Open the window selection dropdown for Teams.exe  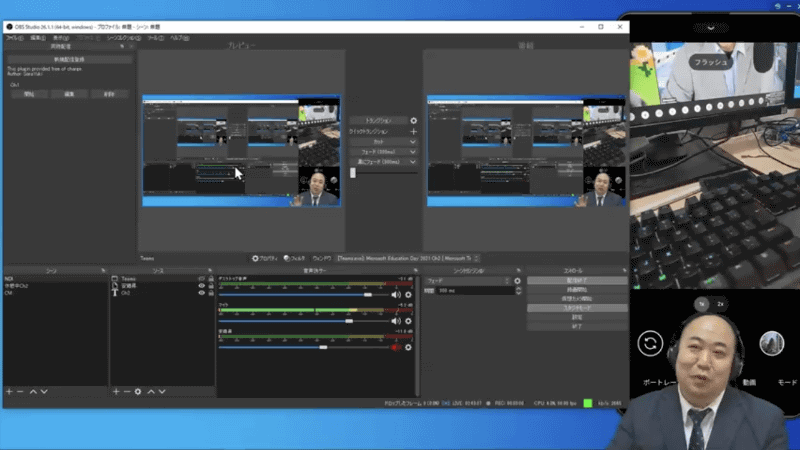[409, 257]
